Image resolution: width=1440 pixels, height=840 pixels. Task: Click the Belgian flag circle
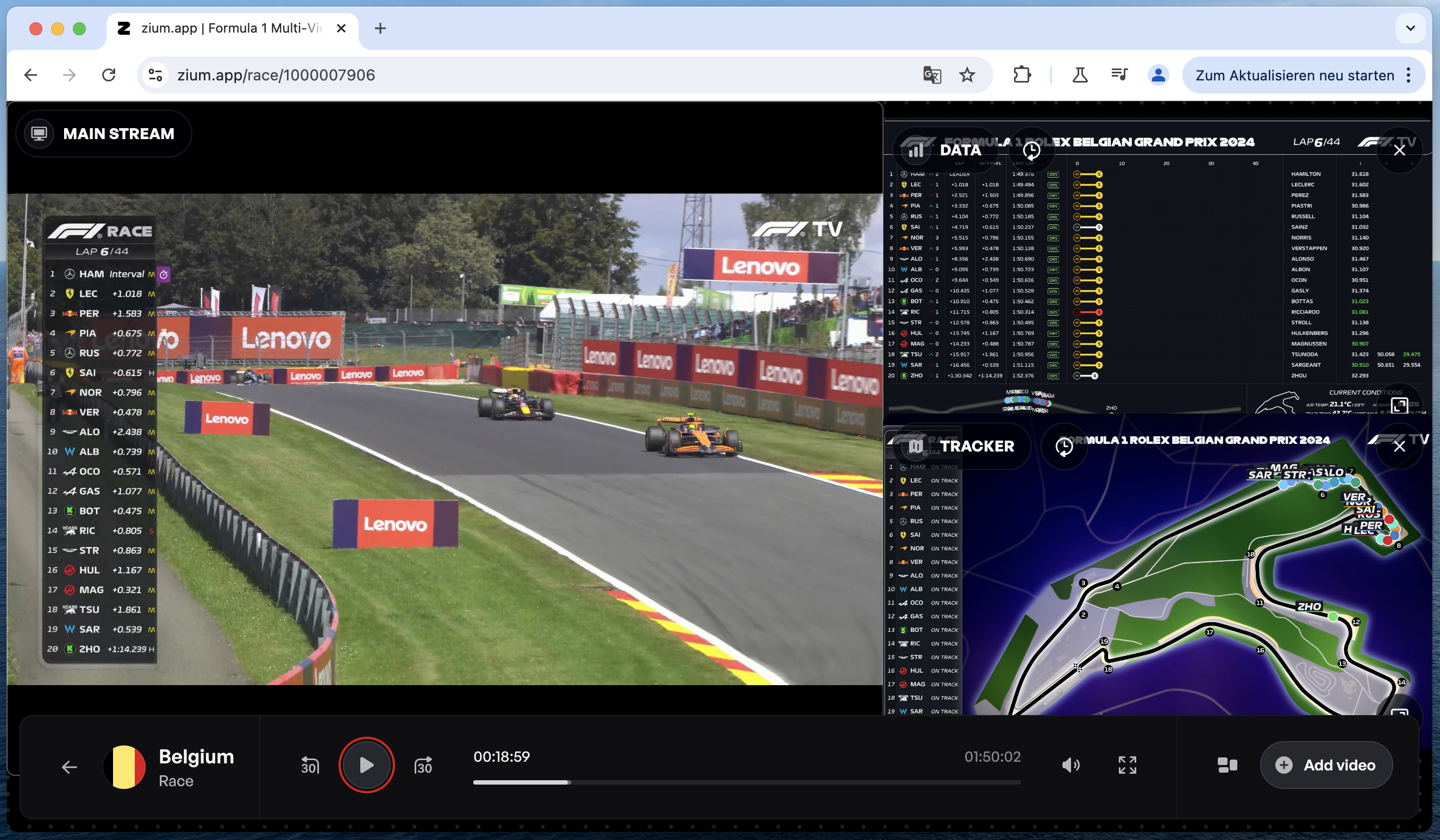pos(124,767)
